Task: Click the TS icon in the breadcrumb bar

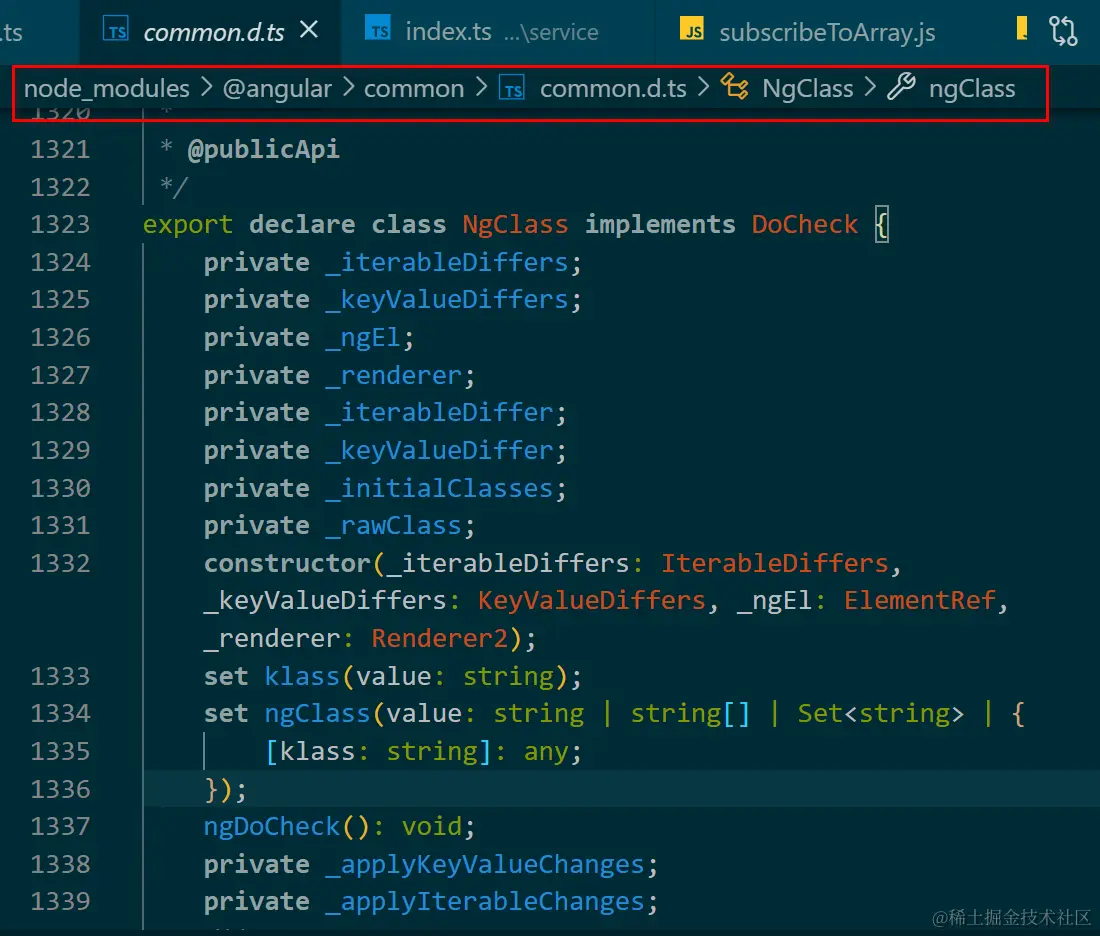Action: [x=512, y=89]
